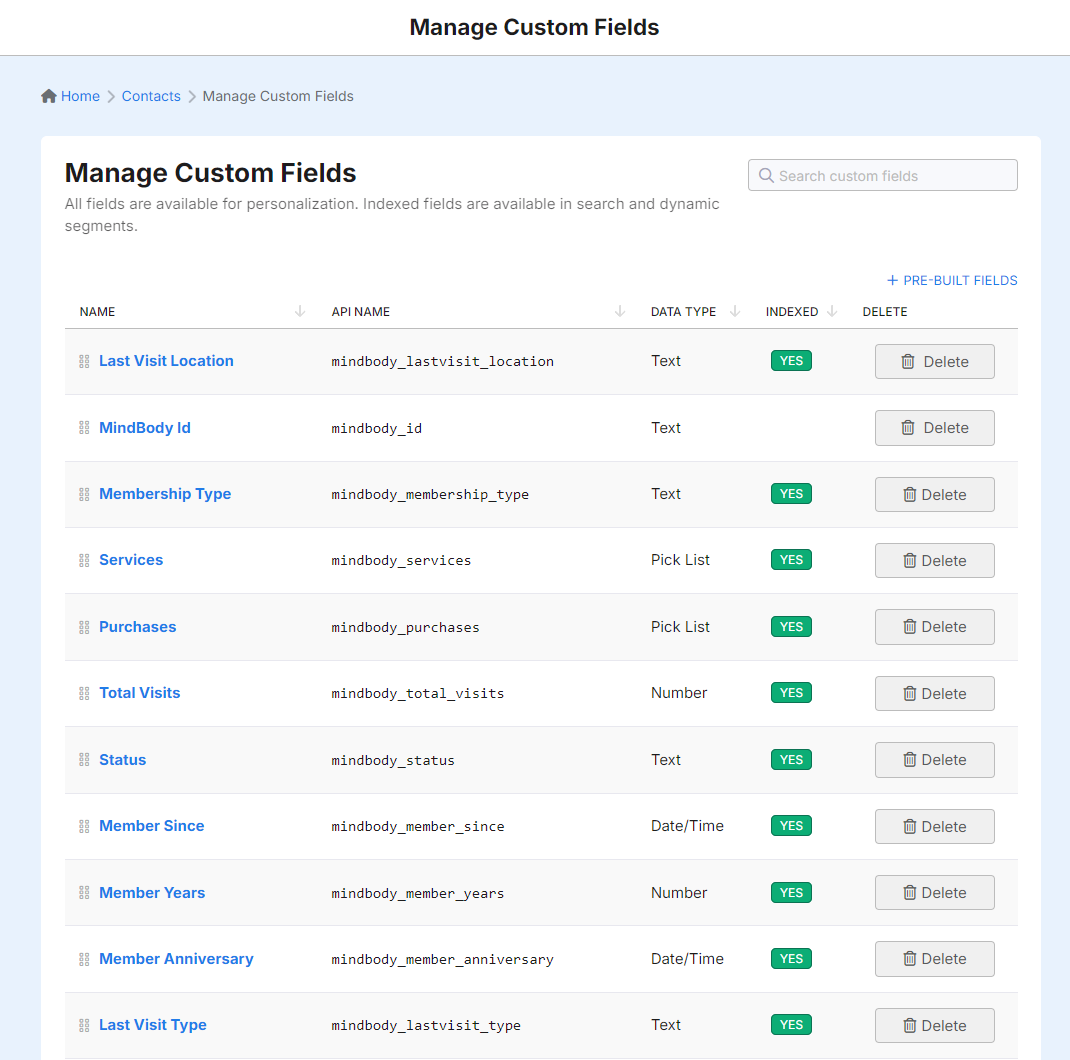Click drag handle for Status row

pos(84,760)
